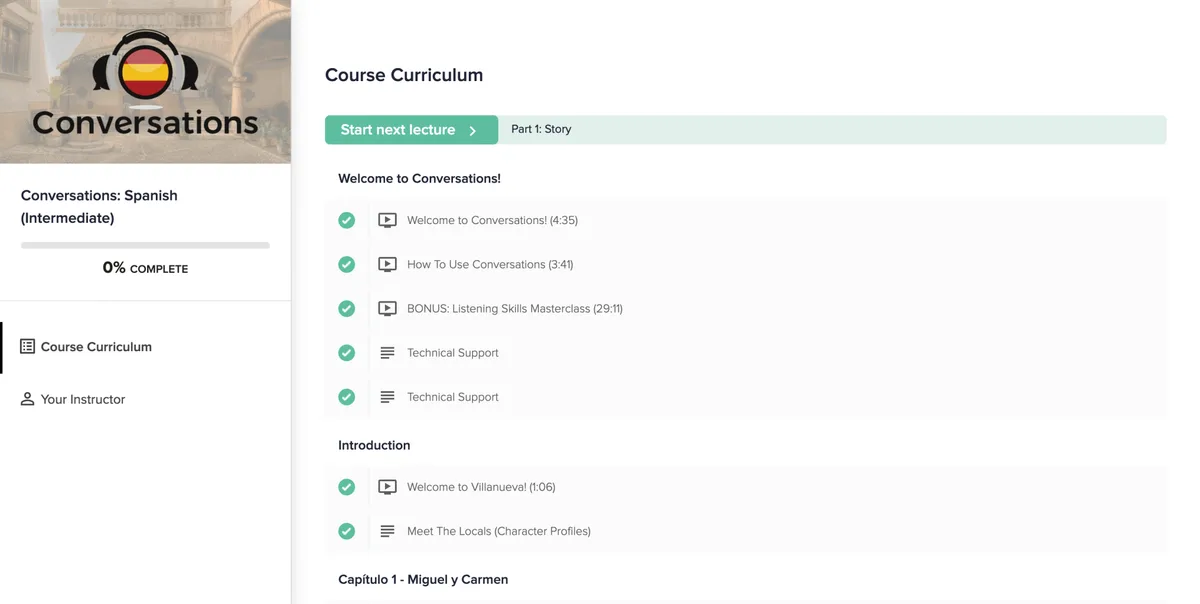The width and height of the screenshot is (1200, 604).
Task: Click the 0% course progress bar
Action: pos(145,245)
